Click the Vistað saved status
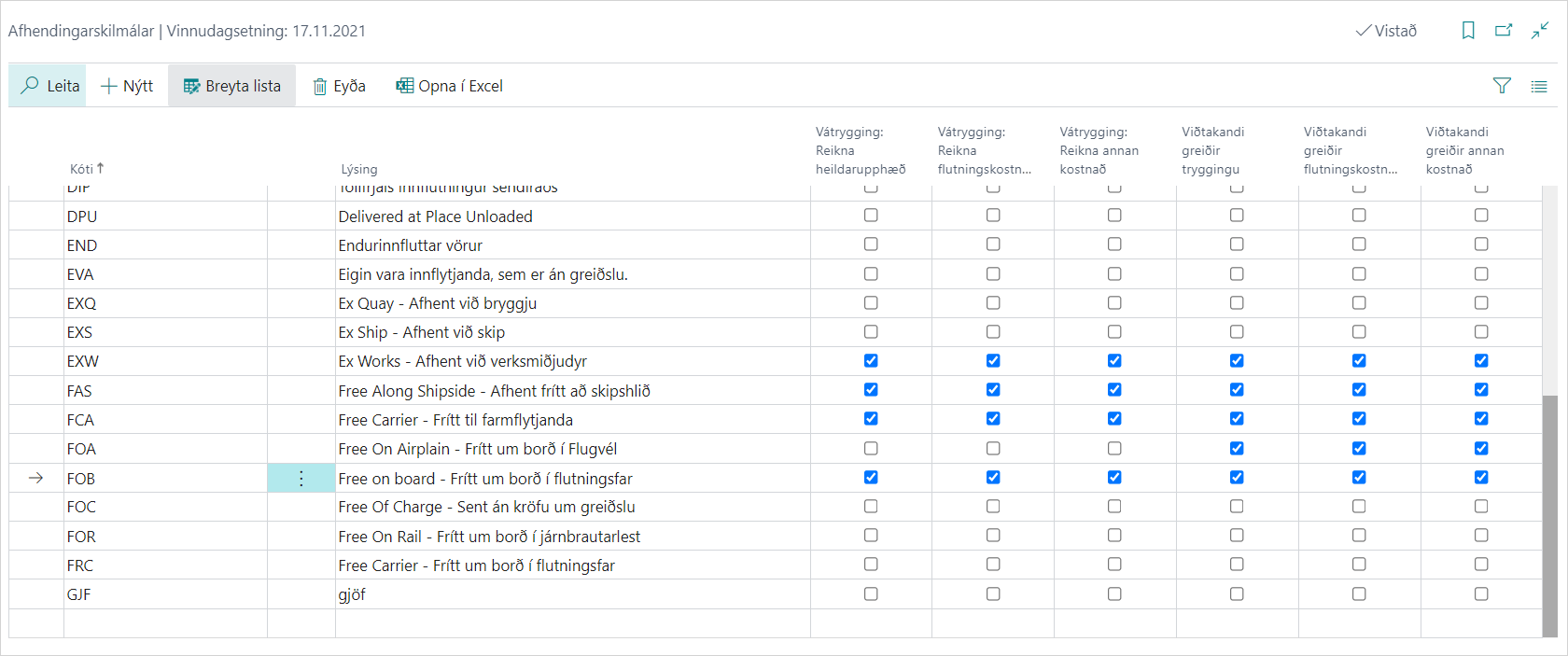Screen dimensions: 1568x656 click(1386, 31)
